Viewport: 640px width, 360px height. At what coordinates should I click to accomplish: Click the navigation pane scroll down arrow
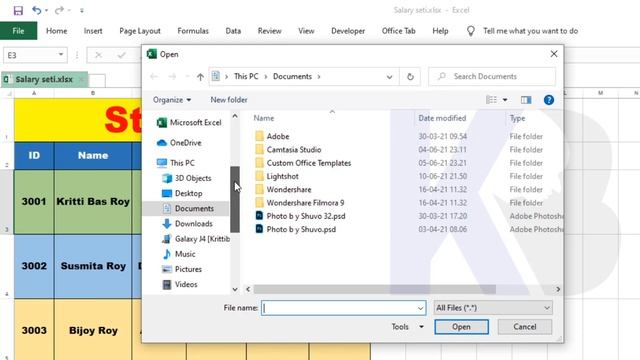(x=235, y=289)
